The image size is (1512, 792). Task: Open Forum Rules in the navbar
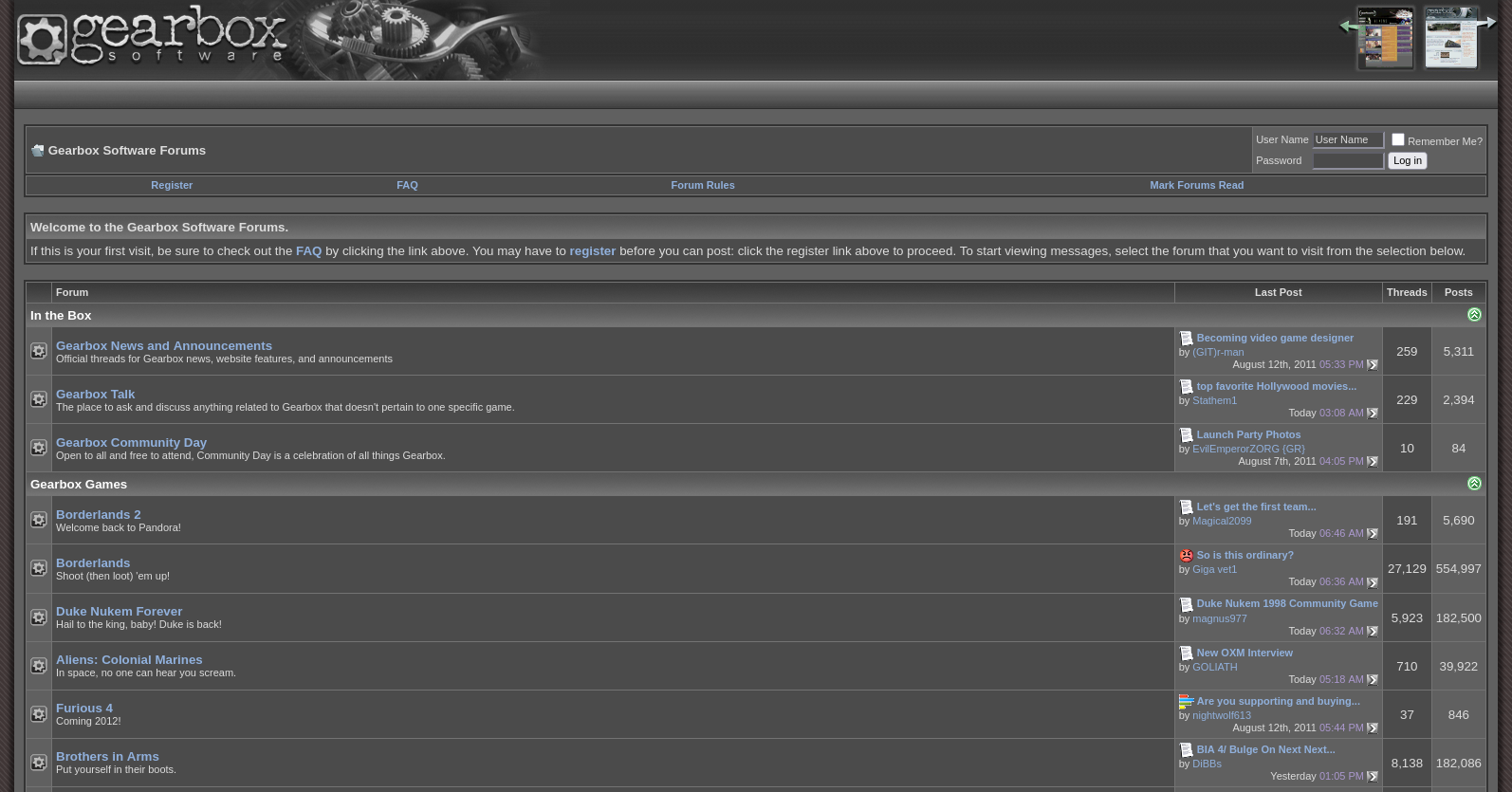pos(703,185)
